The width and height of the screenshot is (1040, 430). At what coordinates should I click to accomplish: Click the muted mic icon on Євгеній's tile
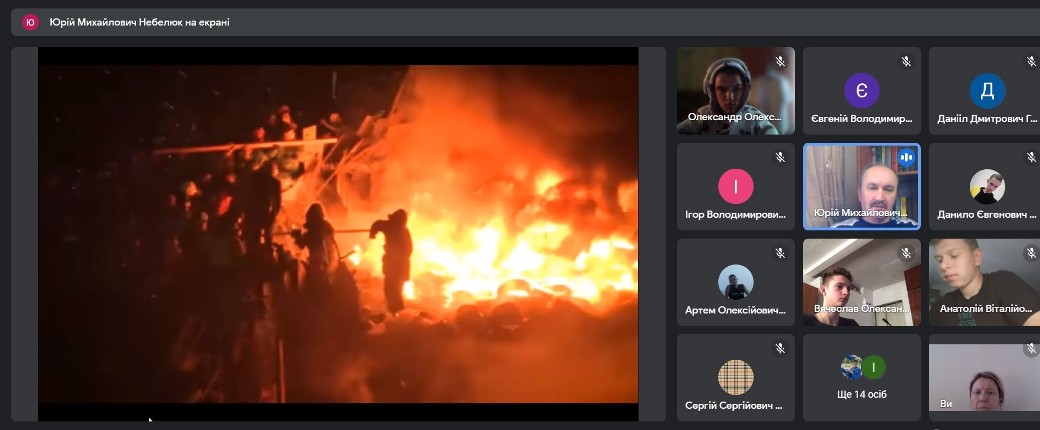tap(906, 62)
